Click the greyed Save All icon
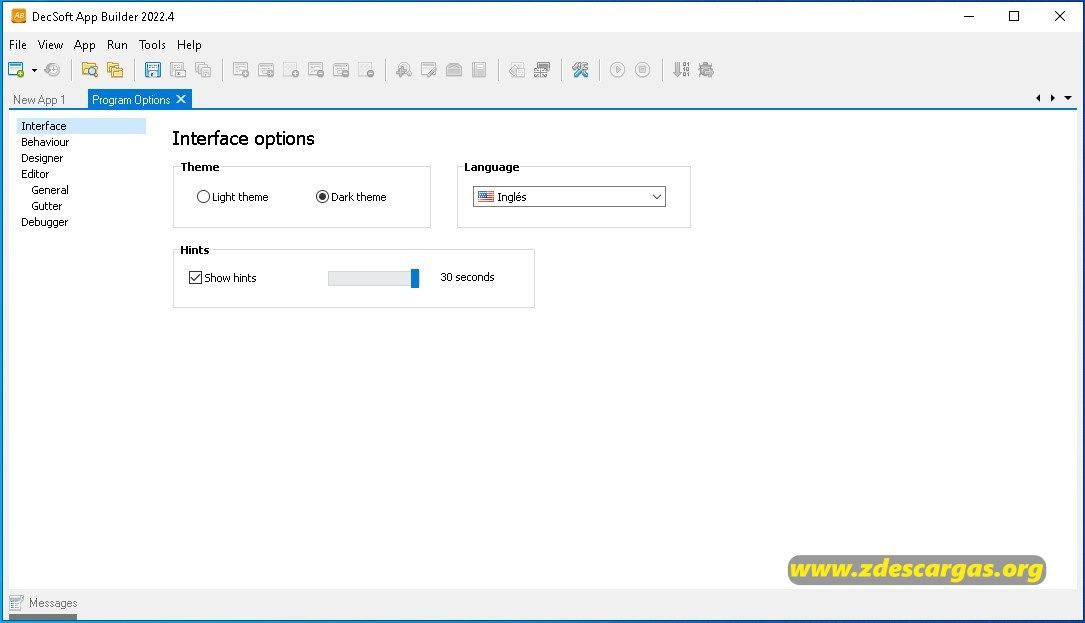The height and width of the screenshot is (623, 1085). point(203,69)
